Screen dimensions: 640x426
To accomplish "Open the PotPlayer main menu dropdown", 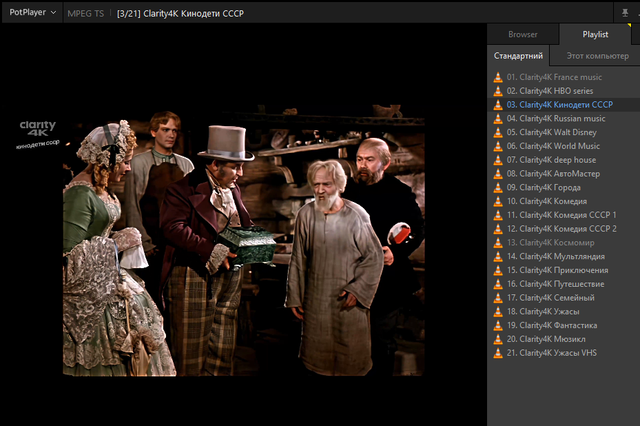I will click(x=32, y=13).
